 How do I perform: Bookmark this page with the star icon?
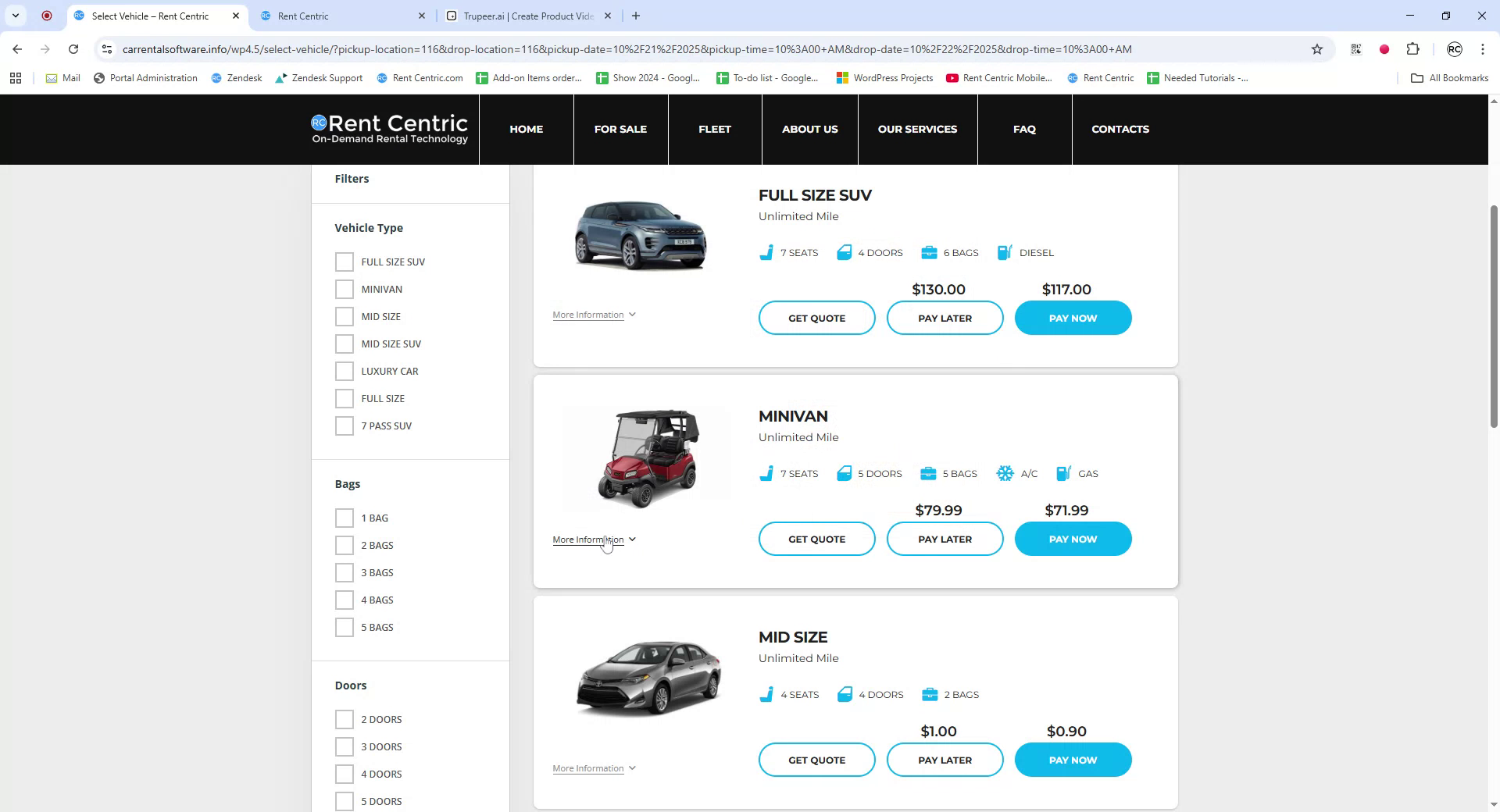click(x=1317, y=49)
